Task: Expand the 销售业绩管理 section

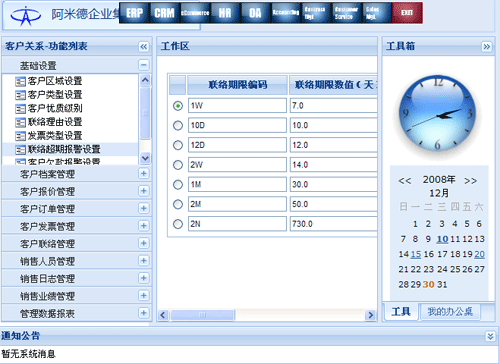Action: [144, 295]
